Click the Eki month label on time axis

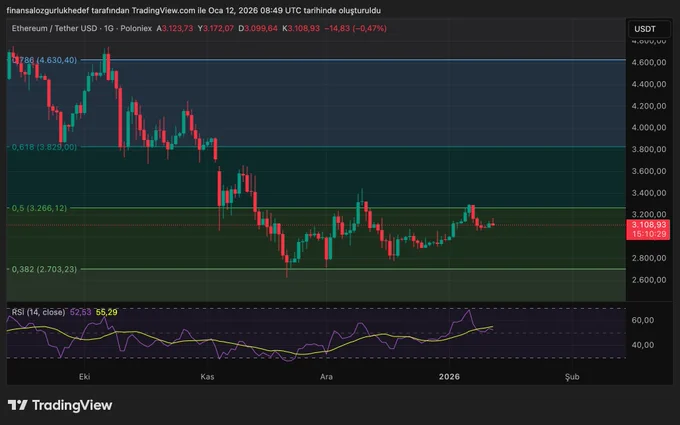[85, 376]
